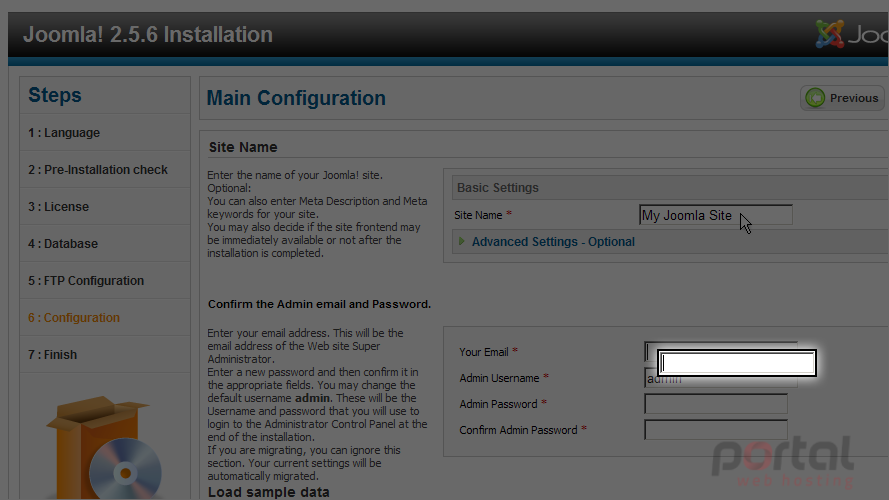This screenshot has width=889, height=500.
Task: Select step 2 : Pre-Installation check
Action: pos(98,170)
